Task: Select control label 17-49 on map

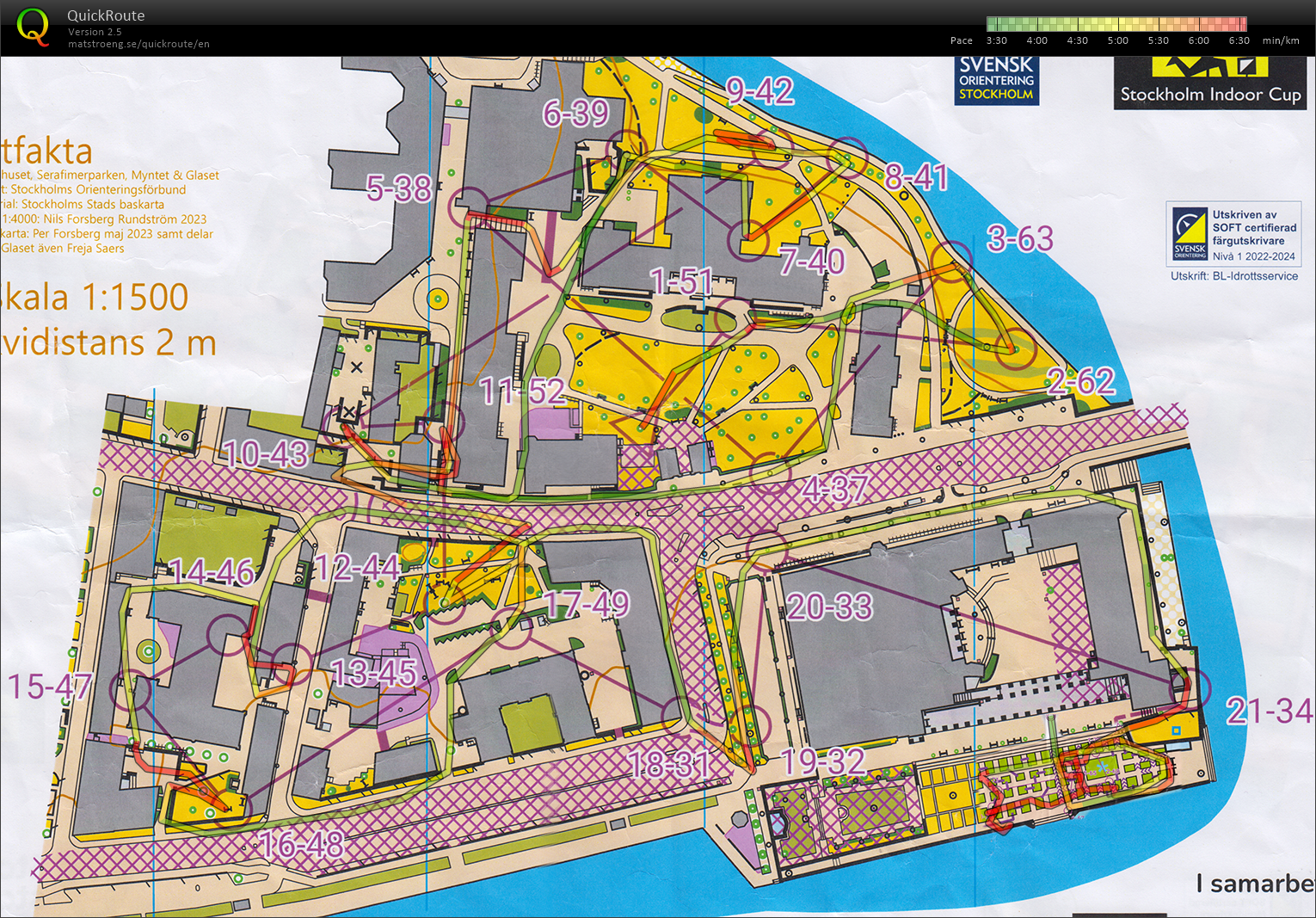Action: pyautogui.click(x=587, y=604)
